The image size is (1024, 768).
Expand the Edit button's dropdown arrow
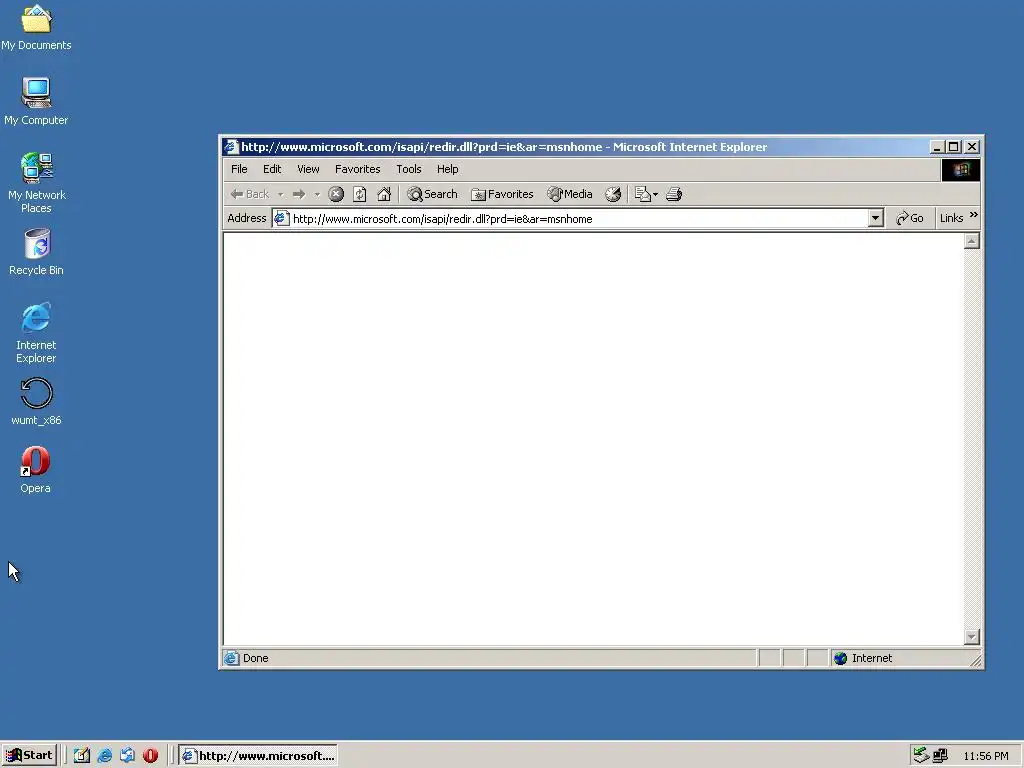pos(655,195)
